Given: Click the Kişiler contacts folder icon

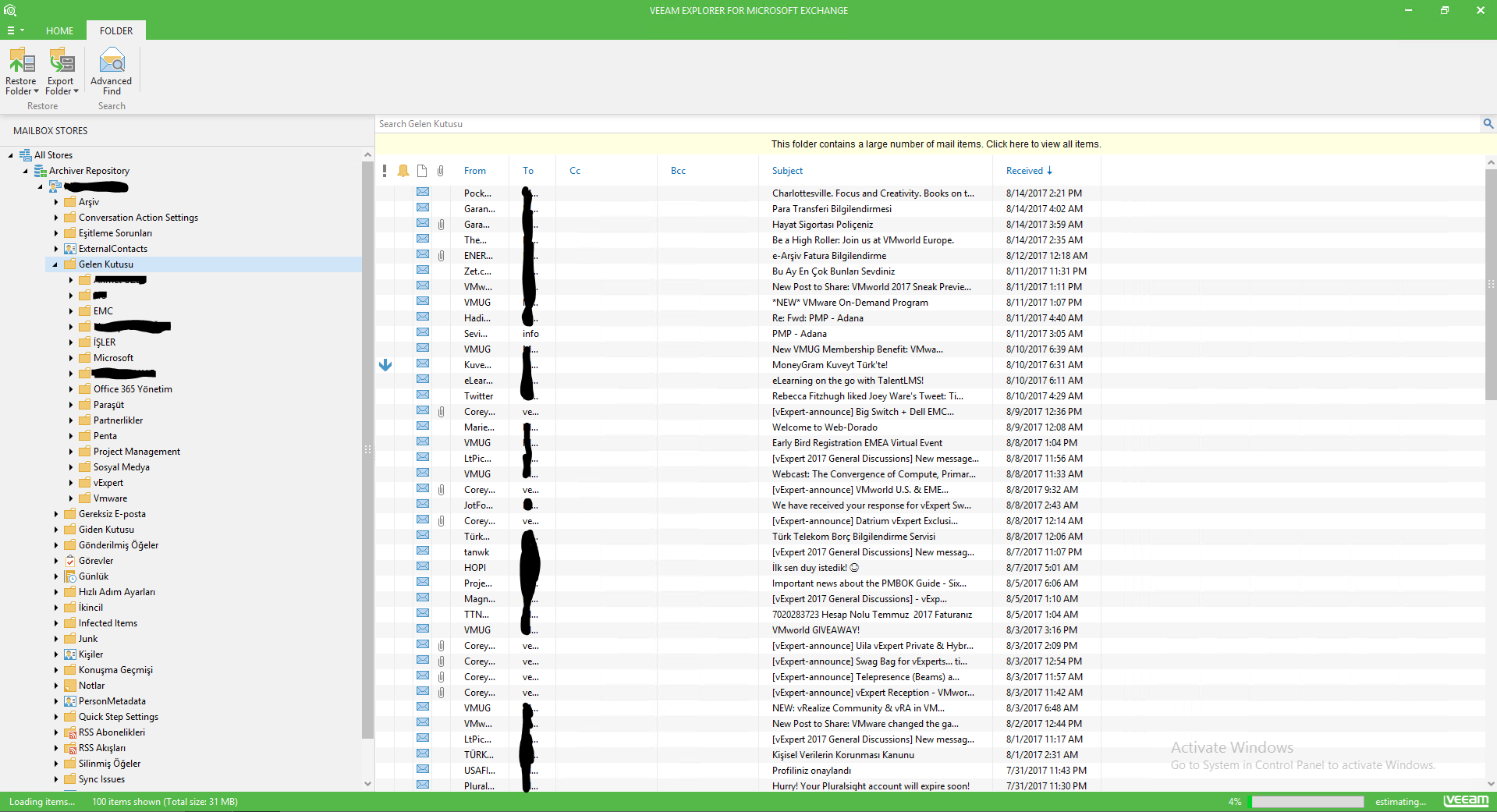Looking at the screenshot, I should click(69, 654).
